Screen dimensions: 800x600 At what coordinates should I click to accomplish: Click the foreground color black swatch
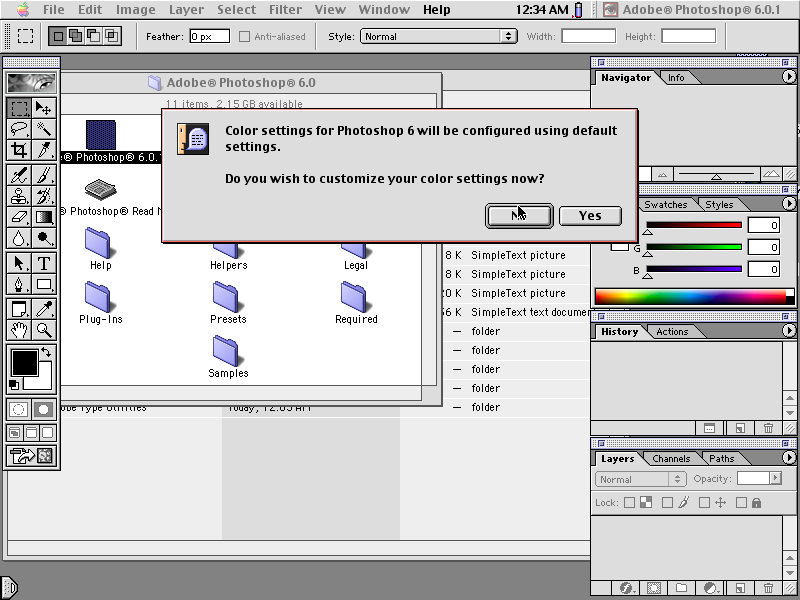24,362
